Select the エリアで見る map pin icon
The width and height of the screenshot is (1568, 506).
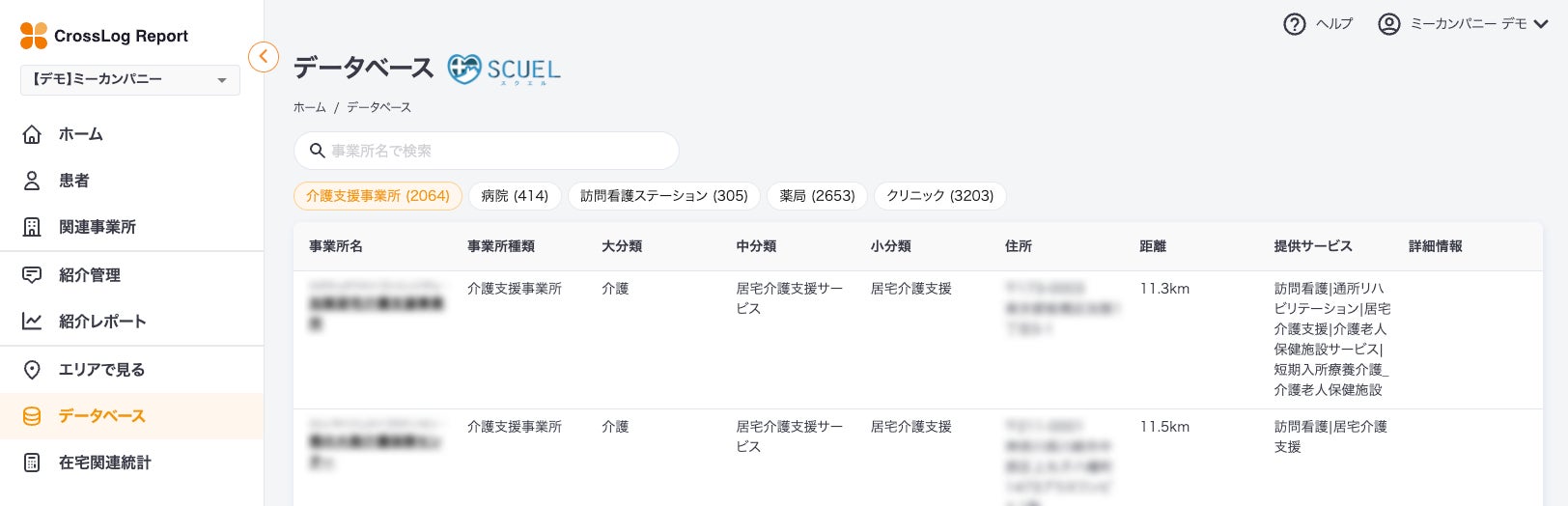32,370
